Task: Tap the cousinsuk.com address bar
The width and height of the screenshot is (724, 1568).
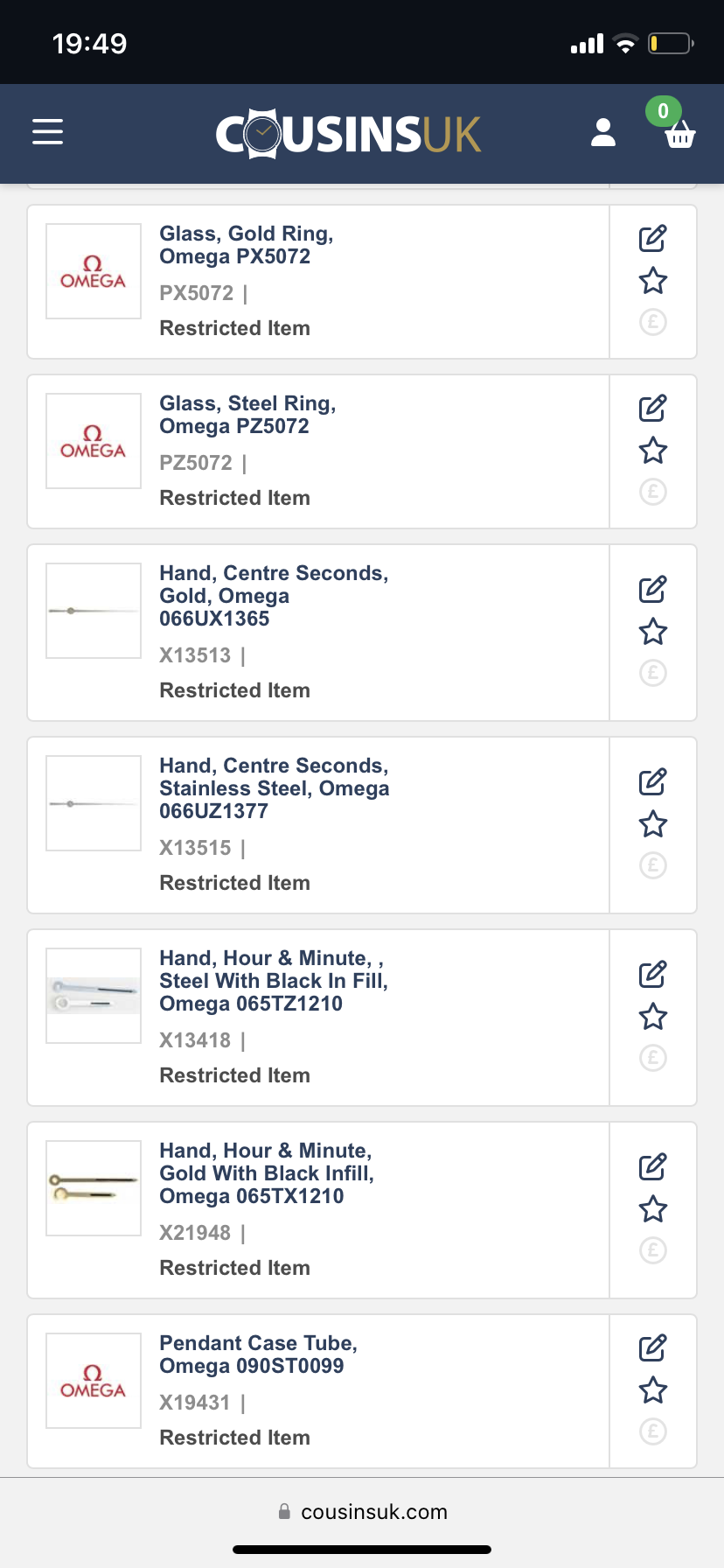Action: click(x=362, y=1512)
